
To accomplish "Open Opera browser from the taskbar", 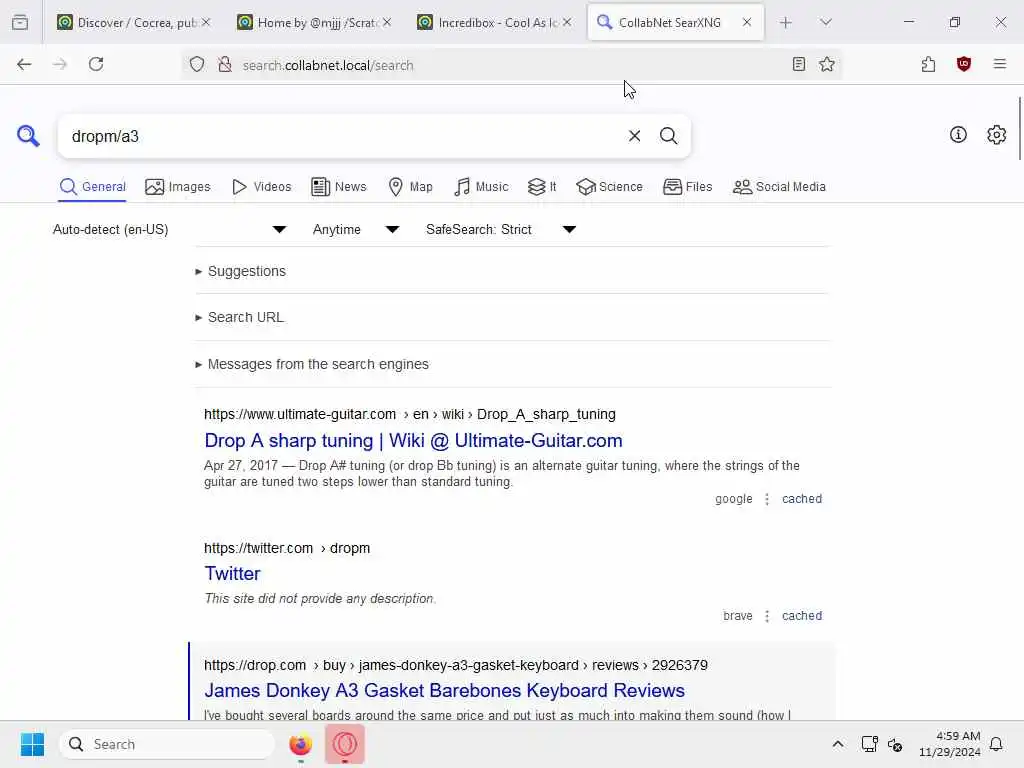I will pyautogui.click(x=344, y=744).
